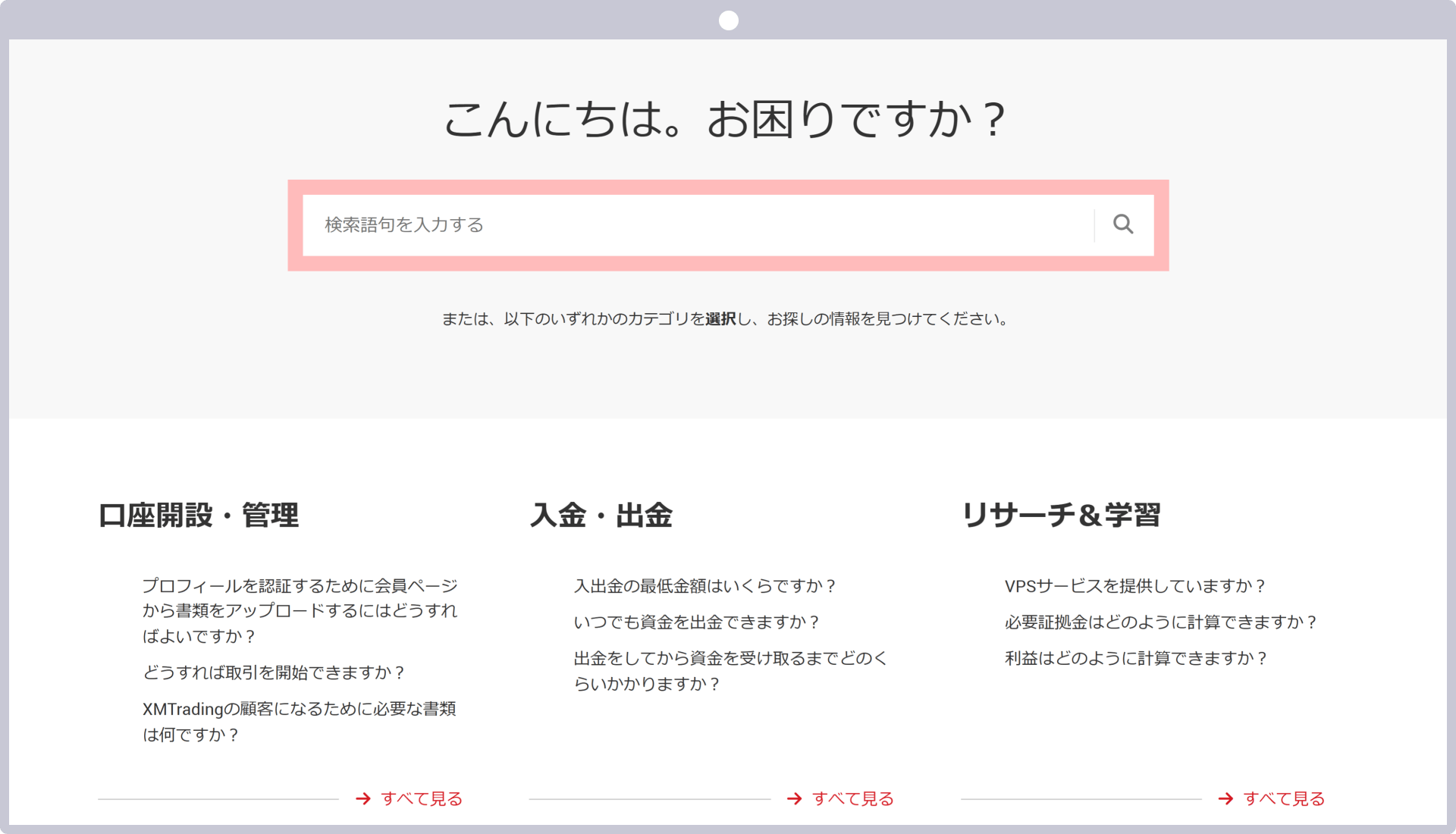Open the 入金・出金 category
Viewport: 1456px width, 834px height.
(x=603, y=516)
